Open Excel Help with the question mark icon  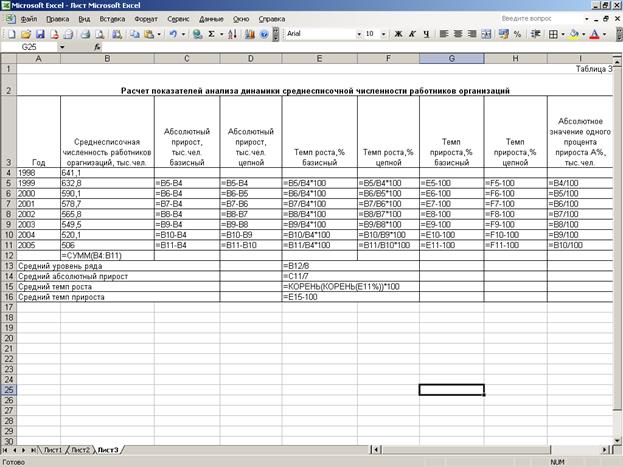point(264,34)
